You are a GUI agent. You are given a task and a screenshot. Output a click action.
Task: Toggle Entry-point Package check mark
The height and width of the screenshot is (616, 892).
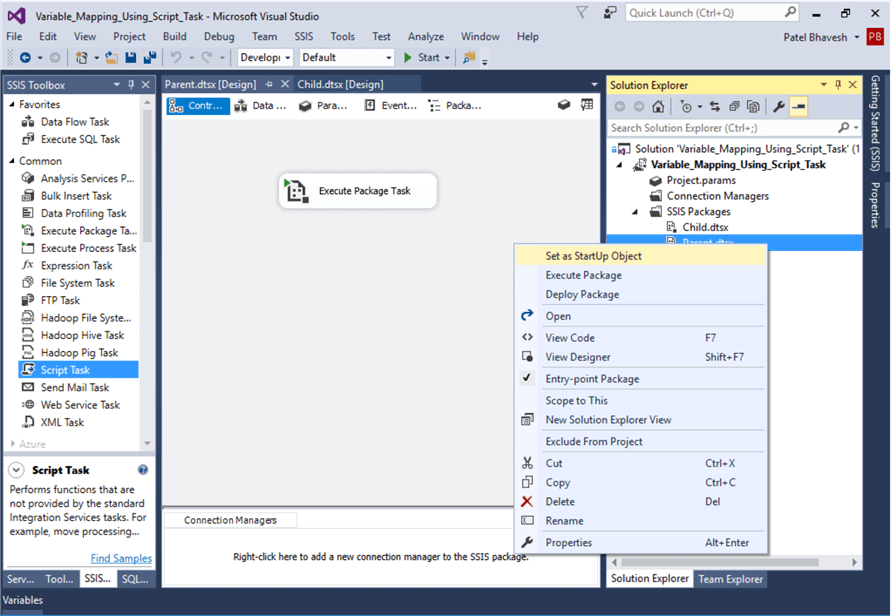pyautogui.click(x=527, y=378)
